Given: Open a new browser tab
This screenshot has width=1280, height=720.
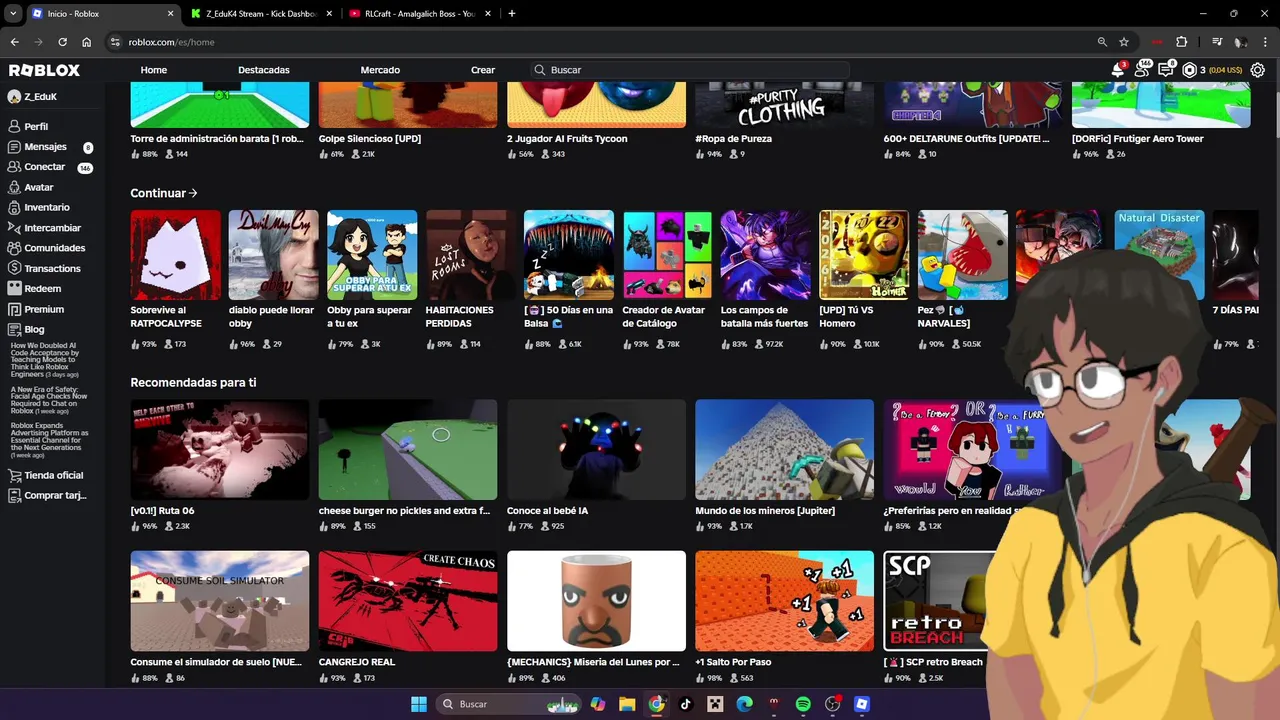Looking at the screenshot, I should [512, 14].
